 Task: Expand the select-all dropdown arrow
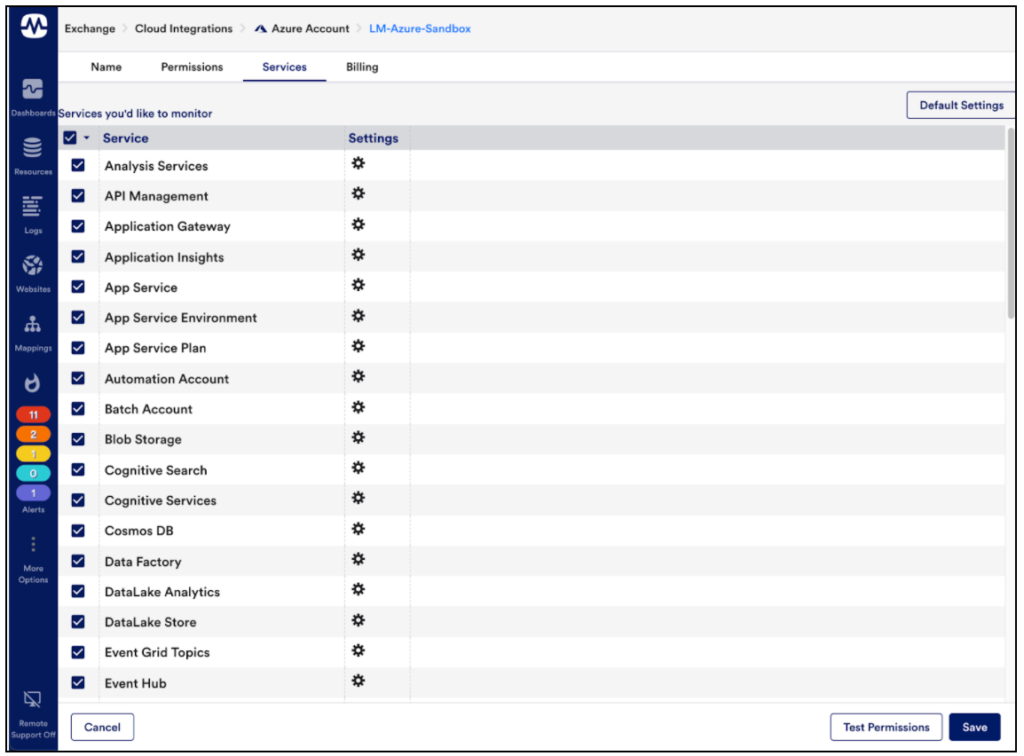tap(86, 138)
